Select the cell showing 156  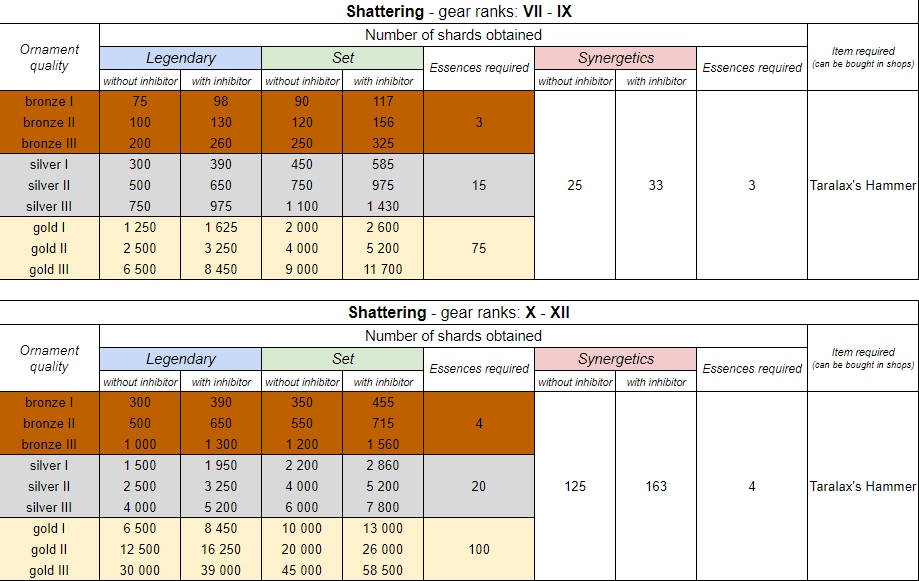pyautogui.click(x=383, y=123)
